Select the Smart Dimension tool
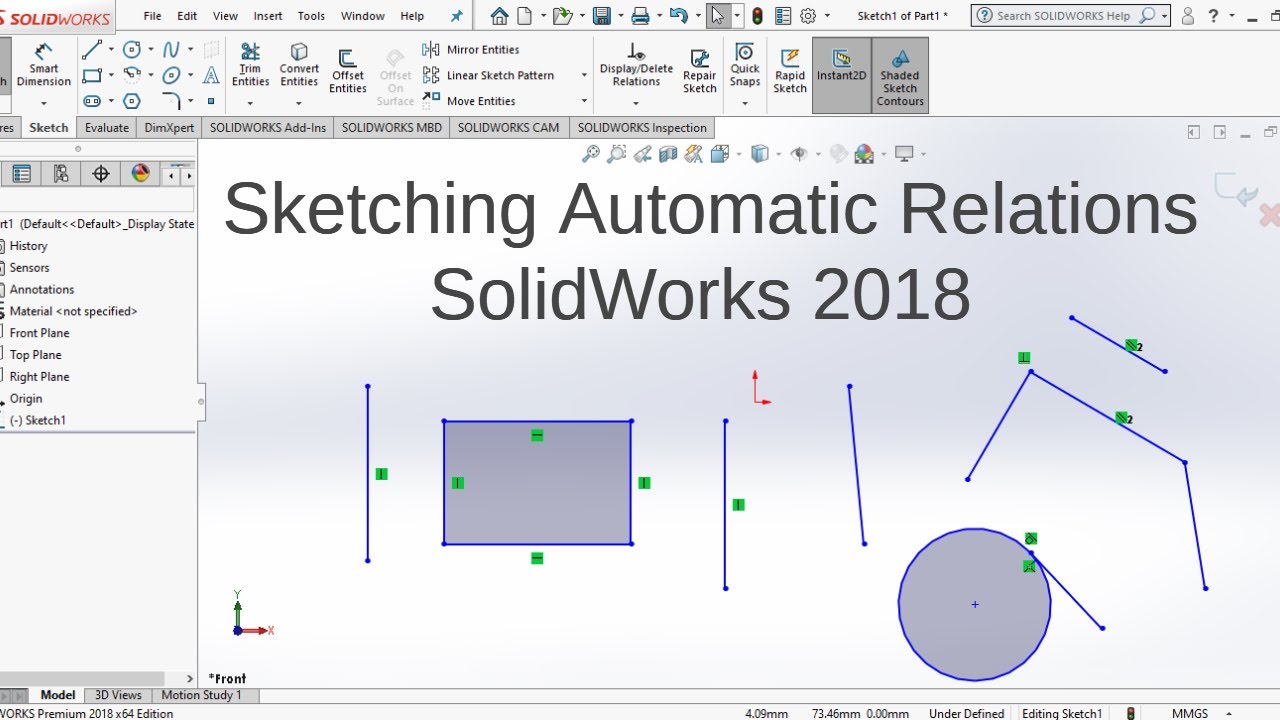1280x720 pixels. pyautogui.click(x=43, y=65)
